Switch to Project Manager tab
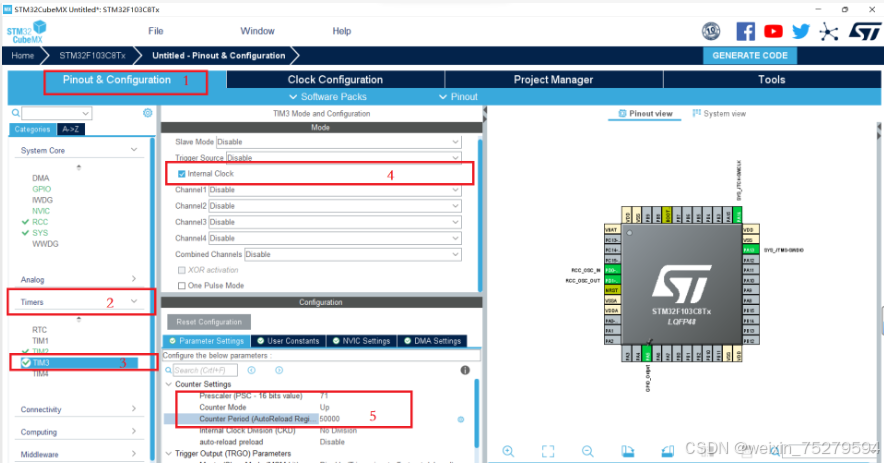 coord(553,80)
